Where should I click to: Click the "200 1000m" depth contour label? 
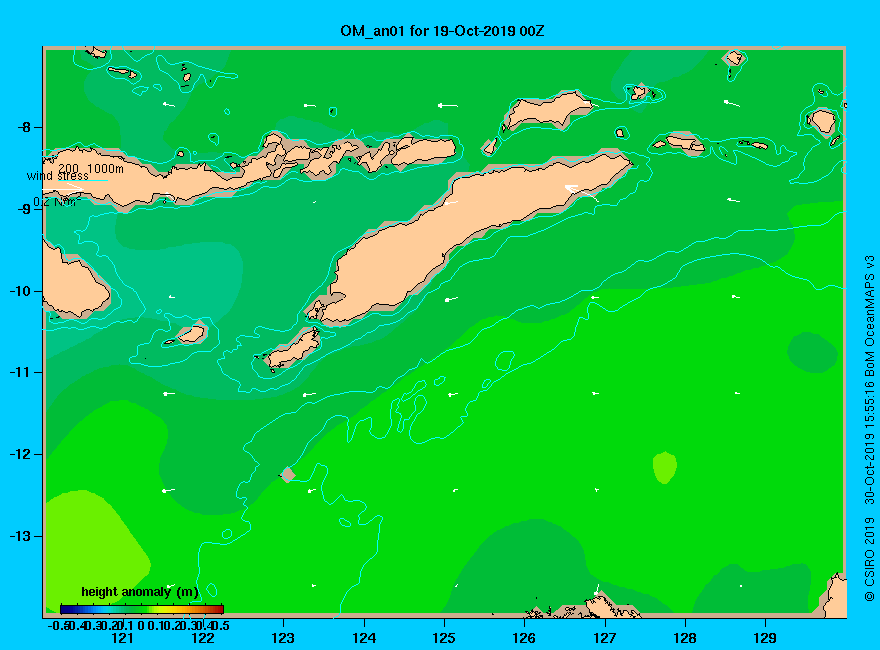tap(91, 168)
